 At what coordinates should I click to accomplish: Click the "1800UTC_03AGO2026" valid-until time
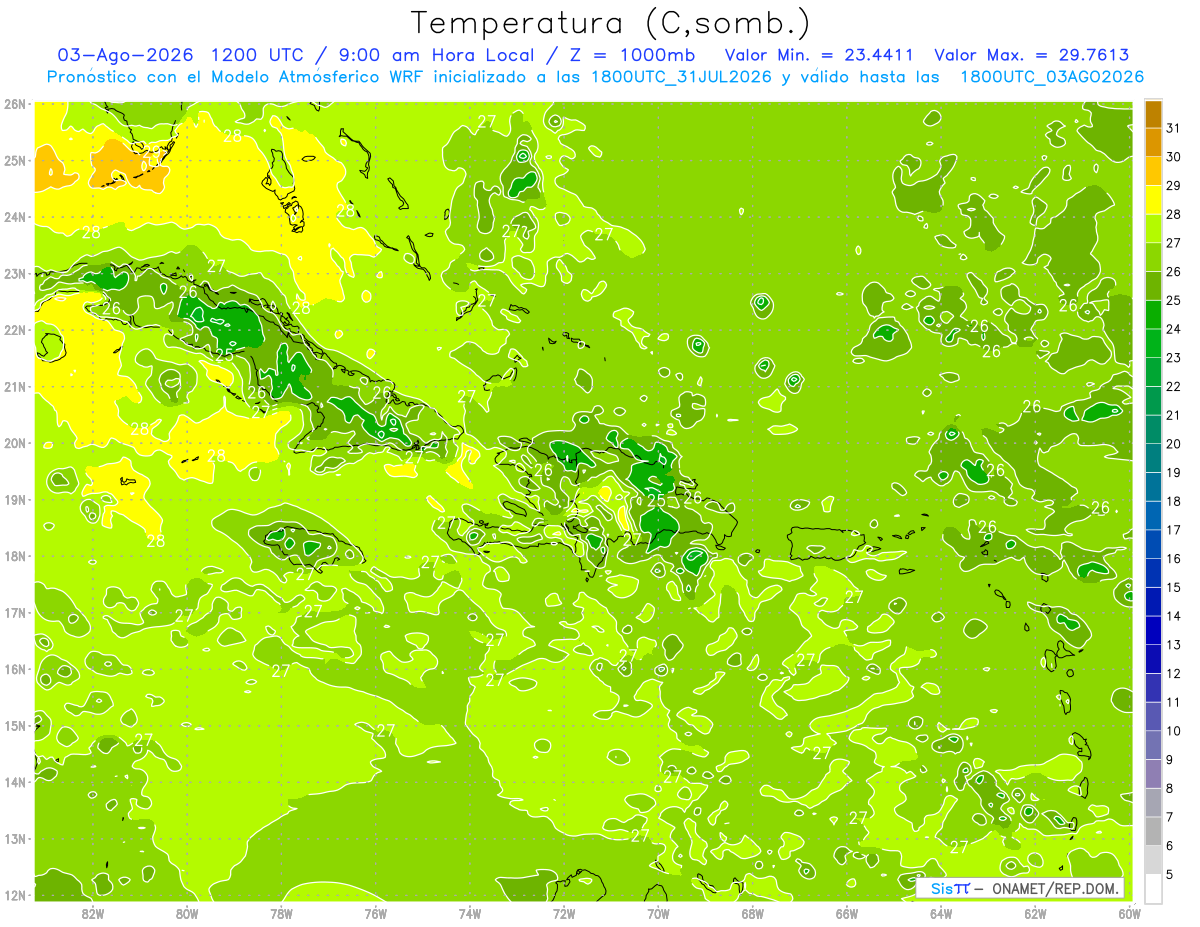coord(1051,77)
